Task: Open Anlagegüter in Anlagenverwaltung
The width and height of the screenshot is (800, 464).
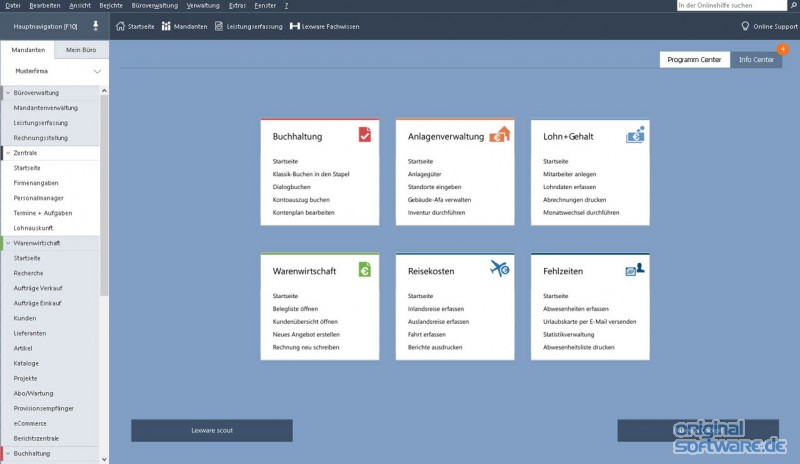Action: point(424,174)
